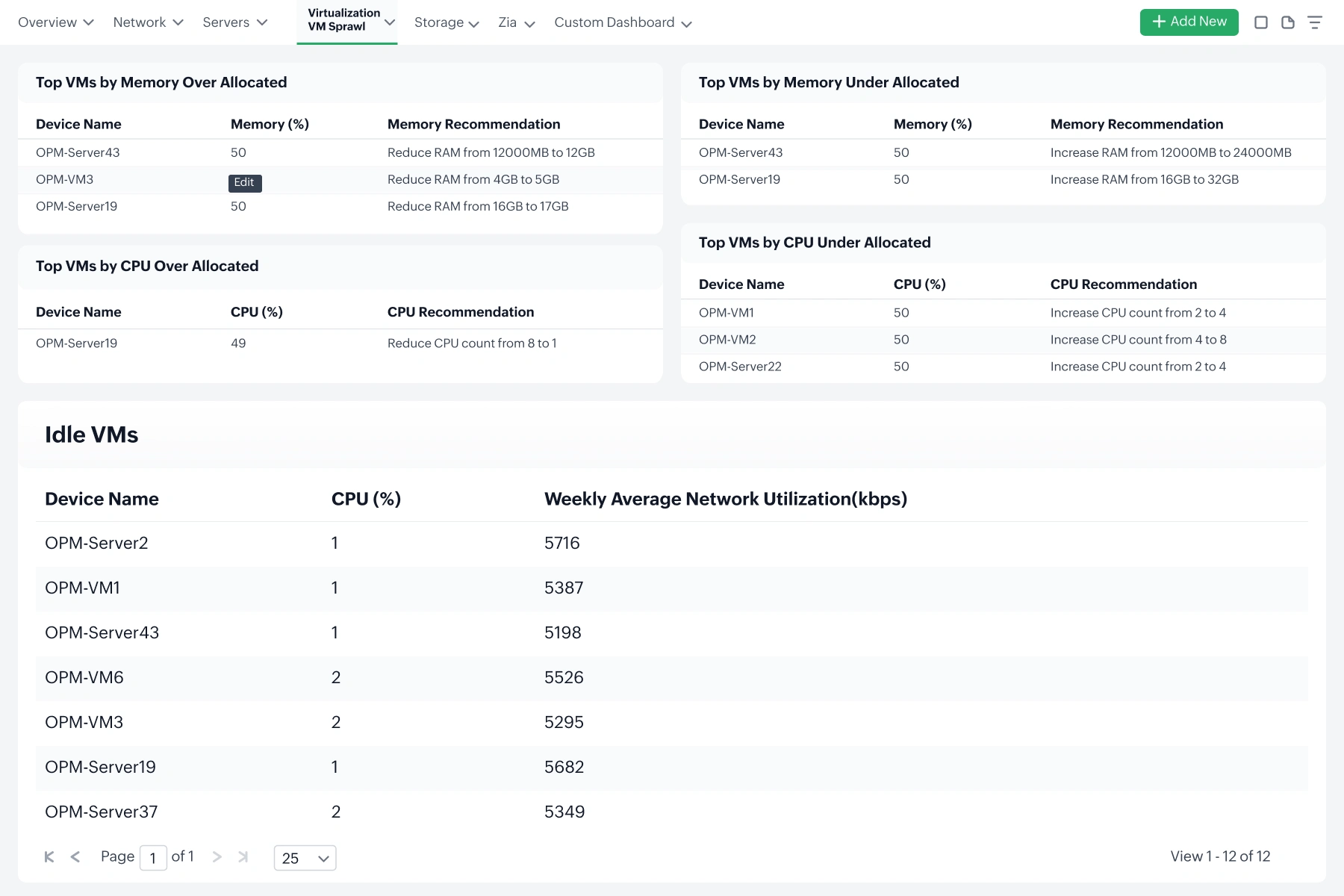Select OPM-Server37 in Idle VMs

pos(101,812)
